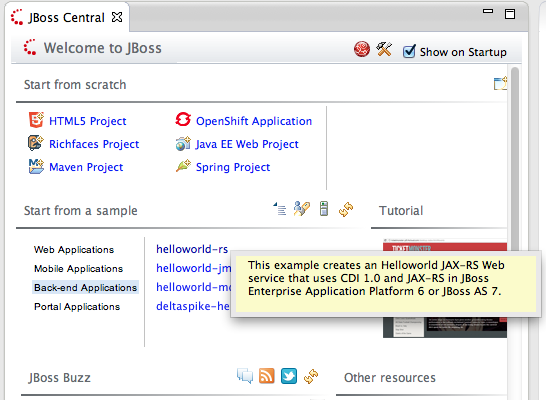Select the Mobile Applications category

(x=78, y=269)
